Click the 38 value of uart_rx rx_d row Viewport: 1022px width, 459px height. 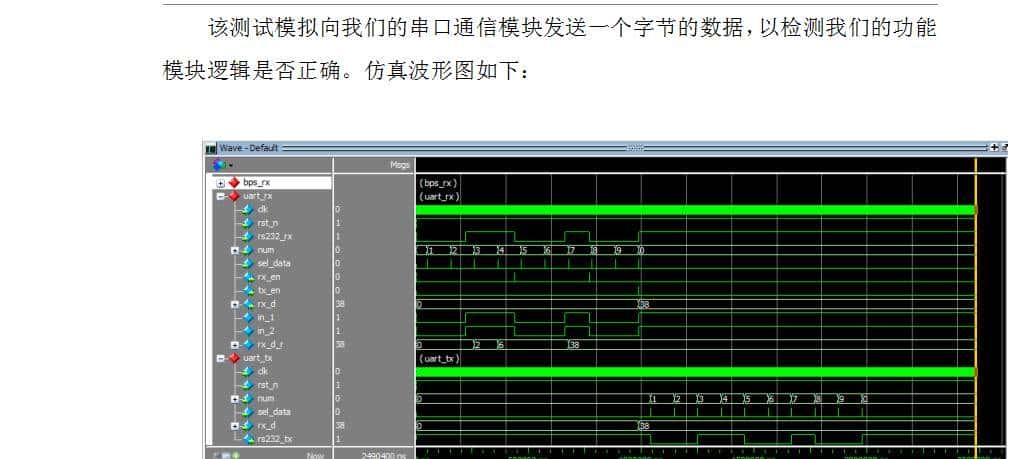[x=340, y=304]
